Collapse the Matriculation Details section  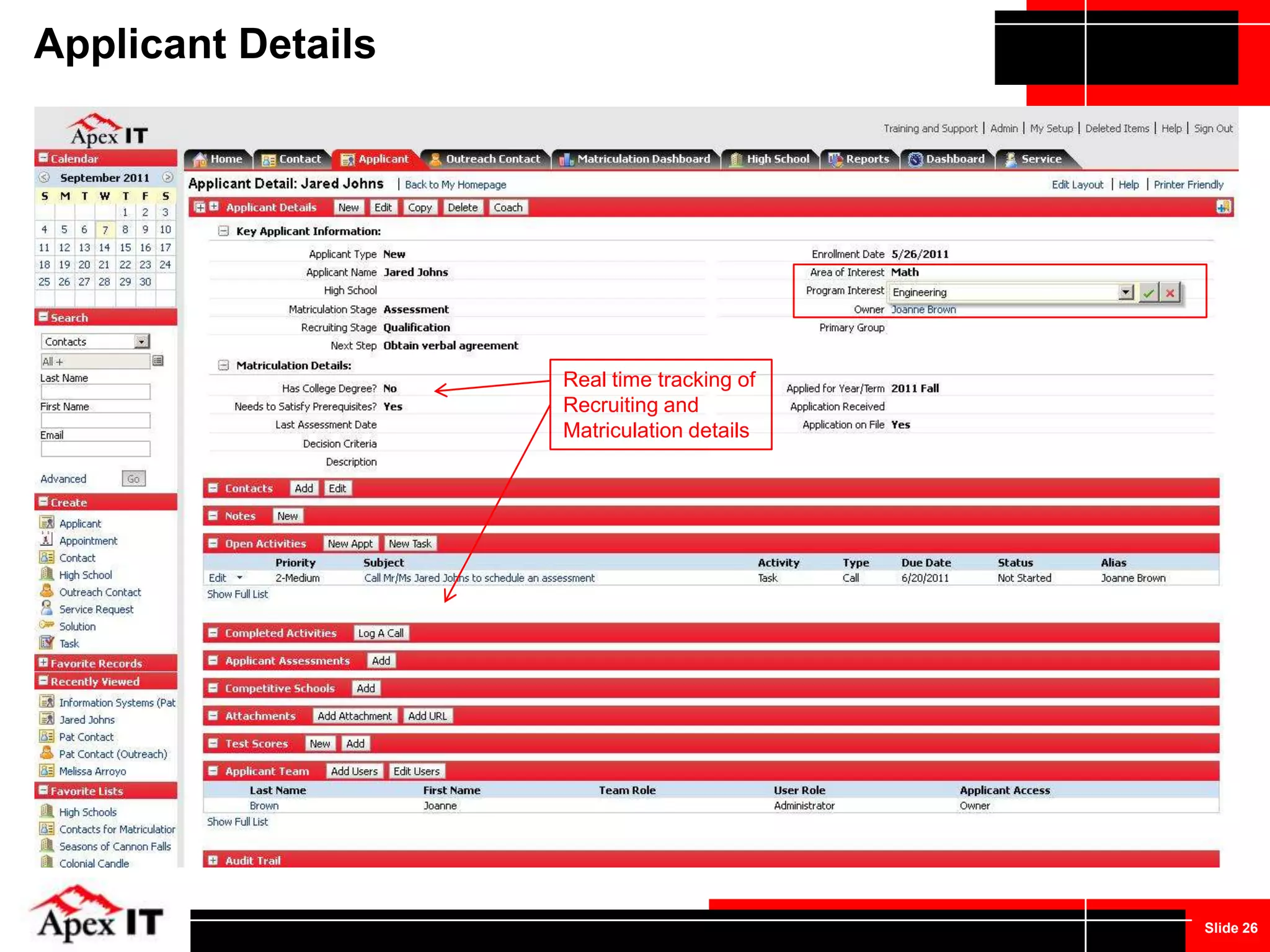pos(223,366)
